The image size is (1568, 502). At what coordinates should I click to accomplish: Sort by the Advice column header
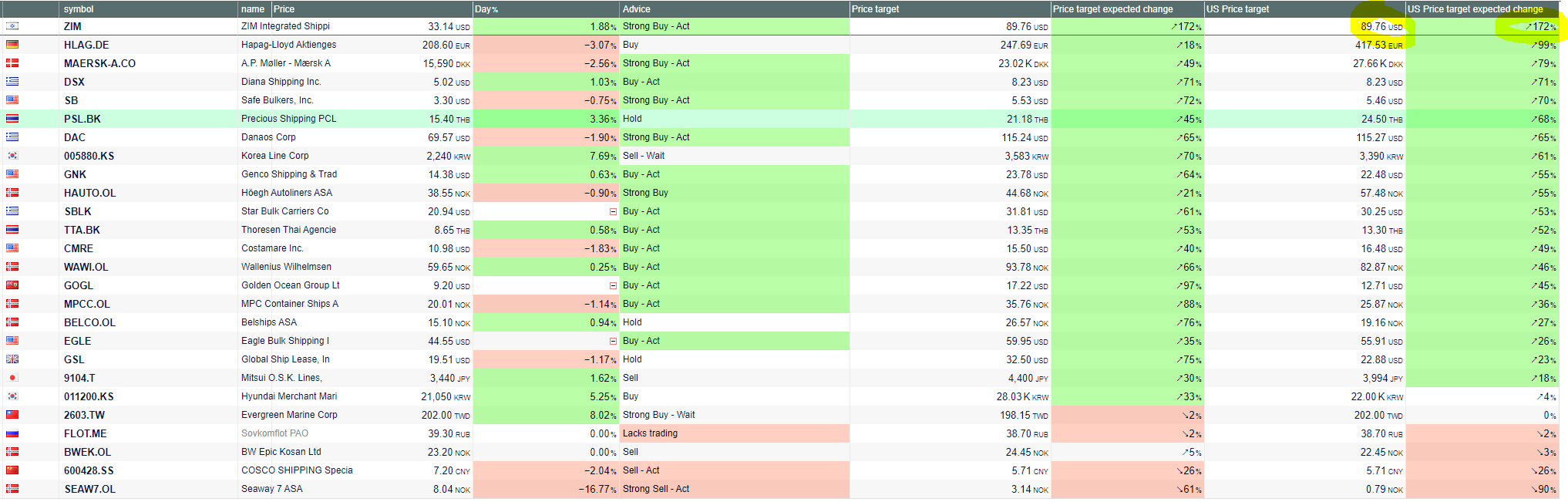735,9
